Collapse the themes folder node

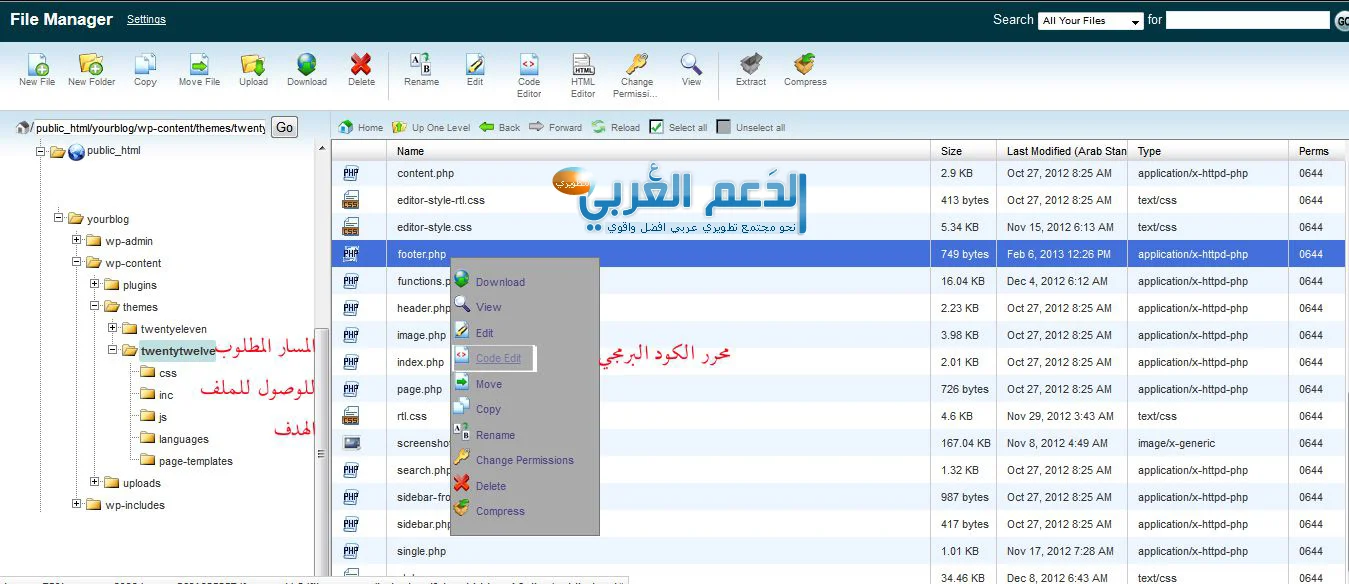click(x=95, y=306)
